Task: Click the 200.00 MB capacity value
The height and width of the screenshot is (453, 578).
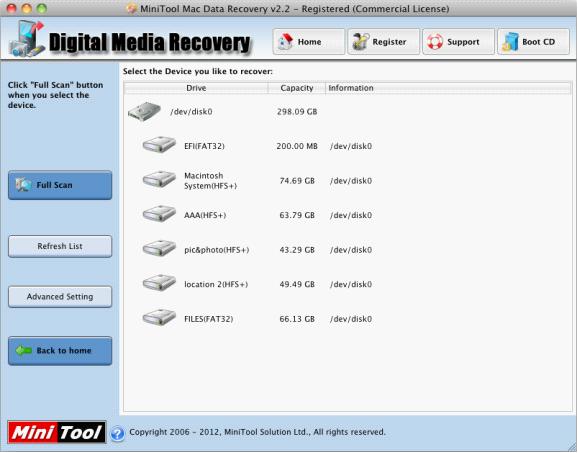Action: pyautogui.click(x=297, y=146)
